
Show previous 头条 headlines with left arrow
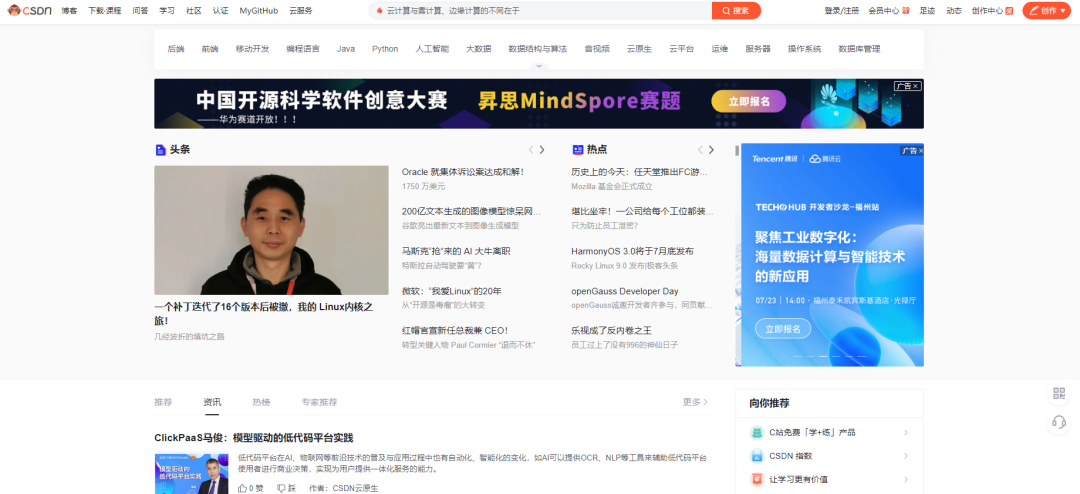(x=530, y=150)
